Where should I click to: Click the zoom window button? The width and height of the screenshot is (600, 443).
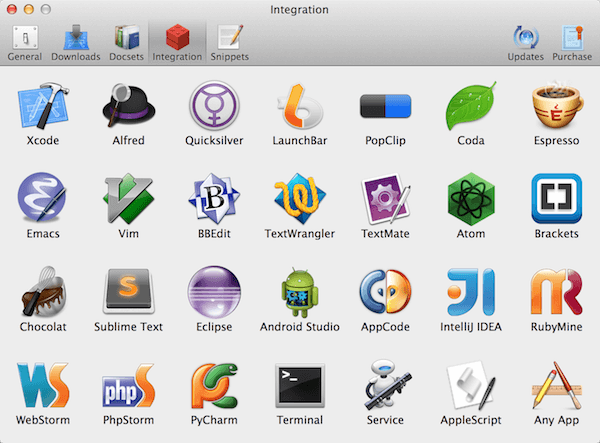coord(46,9)
